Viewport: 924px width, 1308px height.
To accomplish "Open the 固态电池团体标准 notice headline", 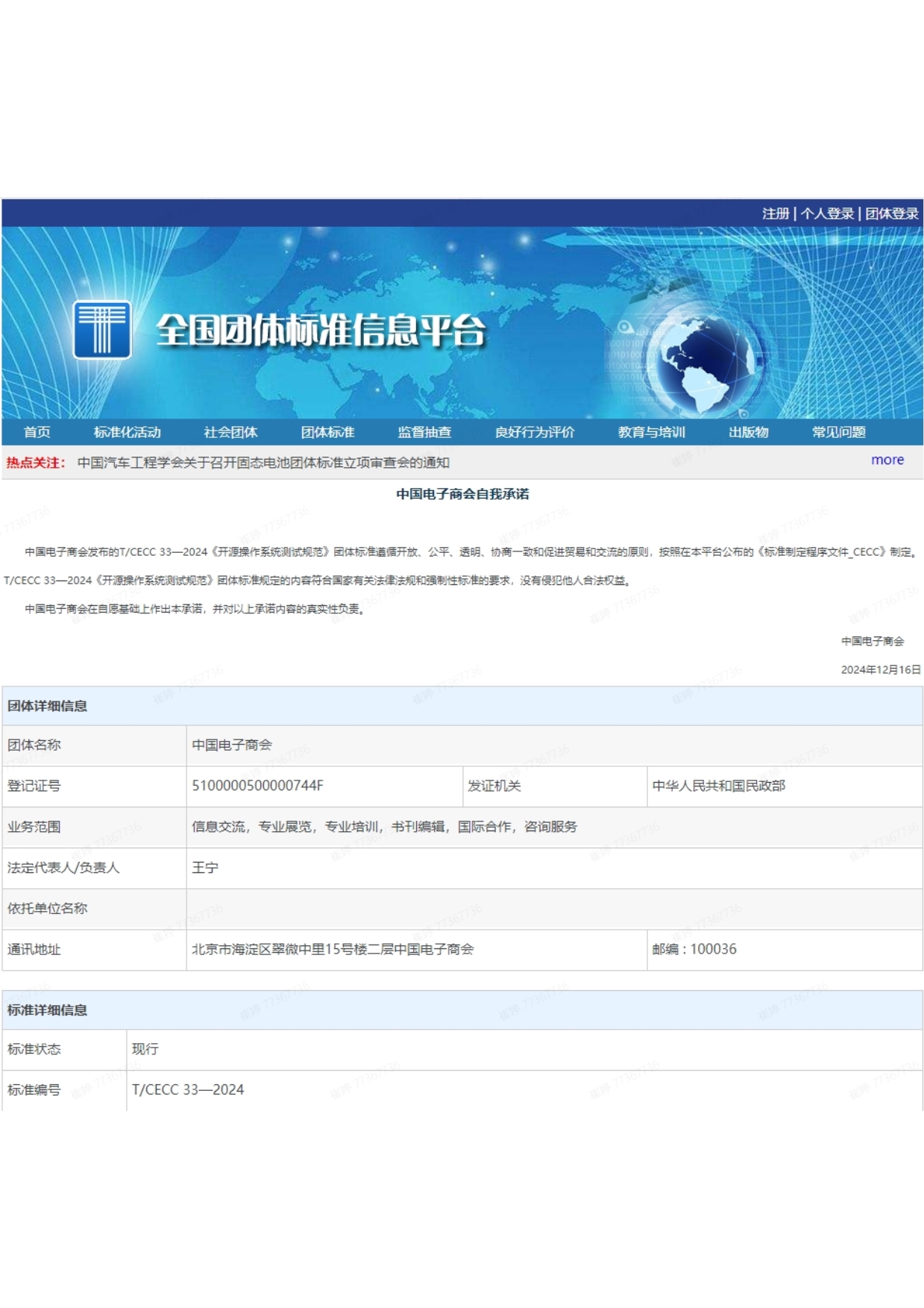I will tap(263, 463).
